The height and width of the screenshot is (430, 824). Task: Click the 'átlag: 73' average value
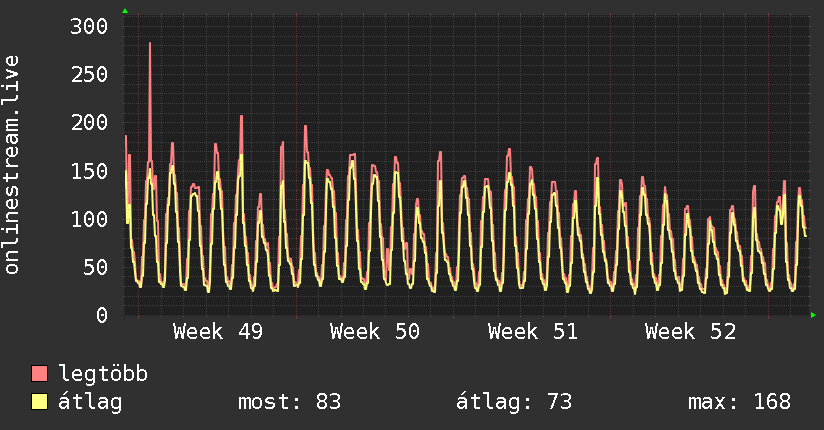514,402
